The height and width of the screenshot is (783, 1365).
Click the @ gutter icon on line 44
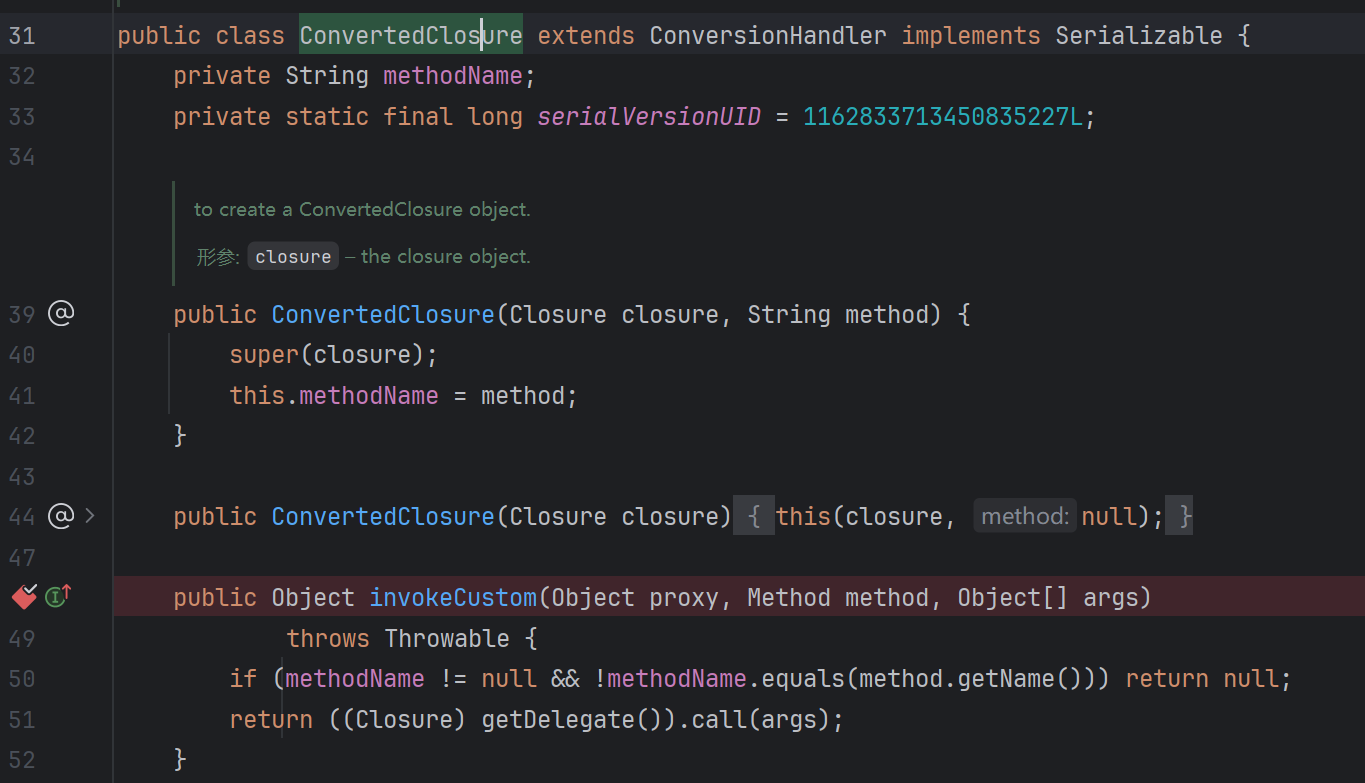(61, 516)
